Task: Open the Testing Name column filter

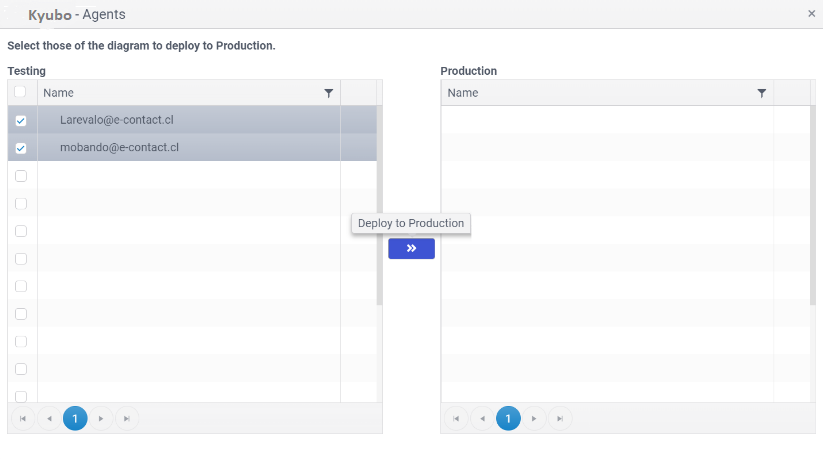Action: point(329,93)
